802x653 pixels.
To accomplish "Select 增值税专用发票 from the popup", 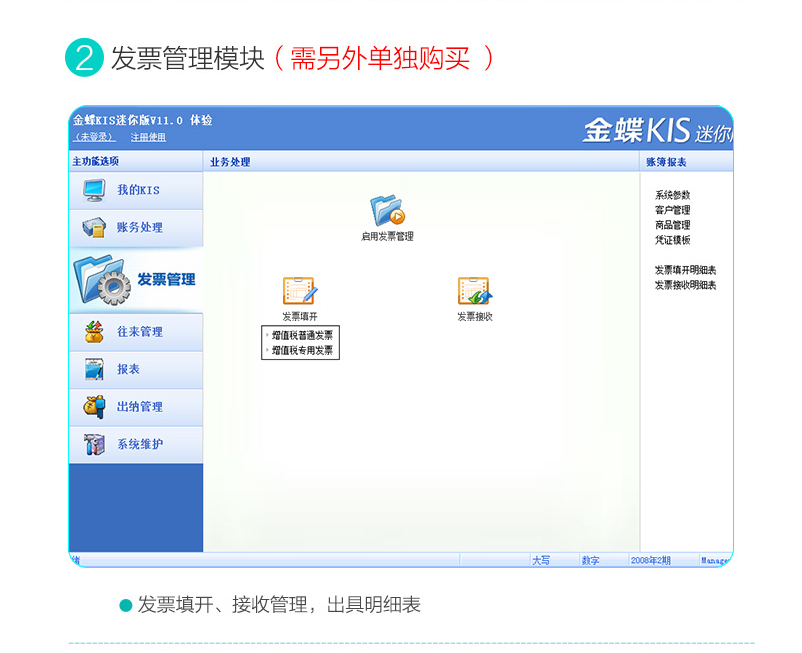I will coord(302,350).
